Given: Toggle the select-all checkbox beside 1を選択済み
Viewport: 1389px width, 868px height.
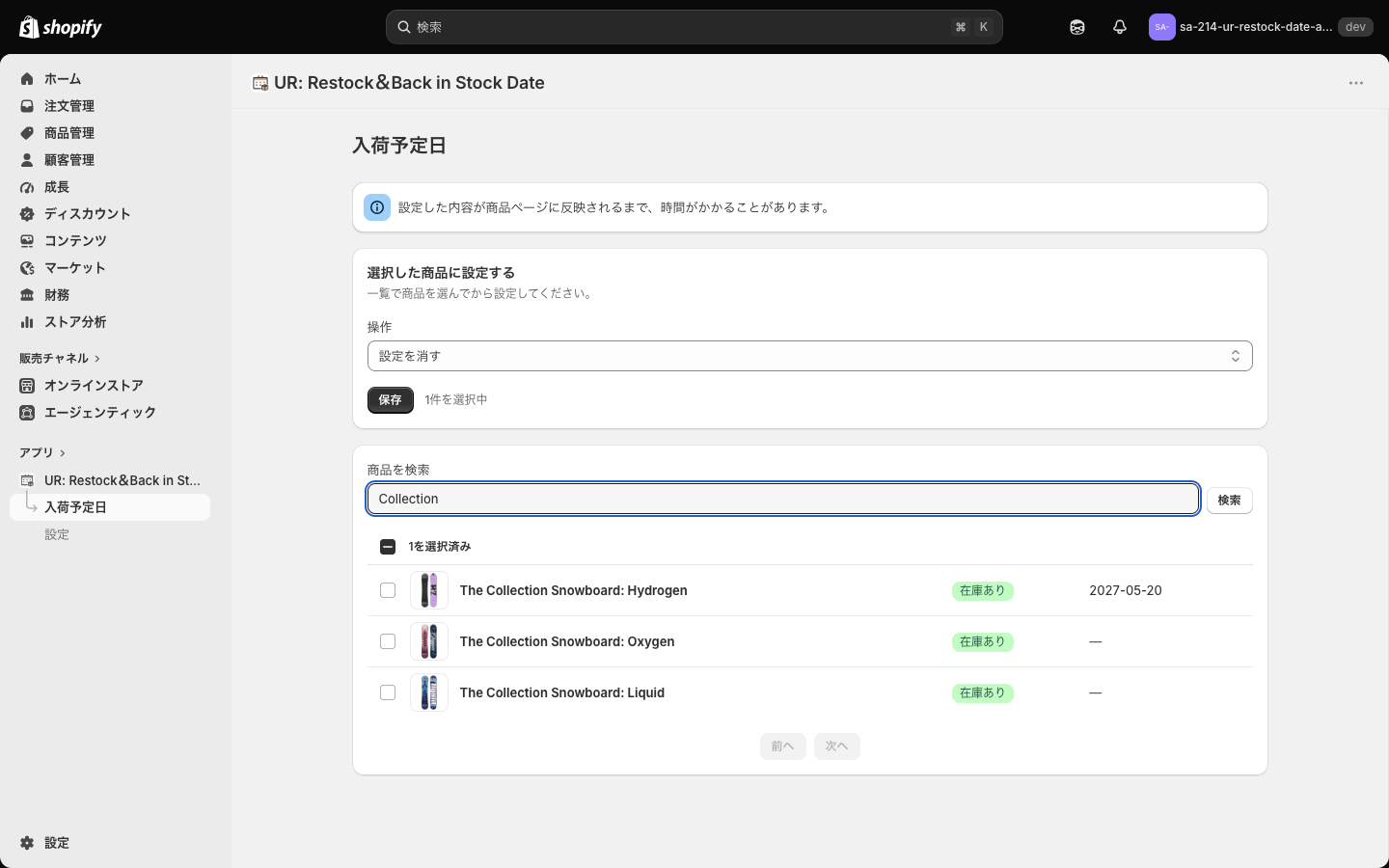Looking at the screenshot, I should click(x=388, y=547).
